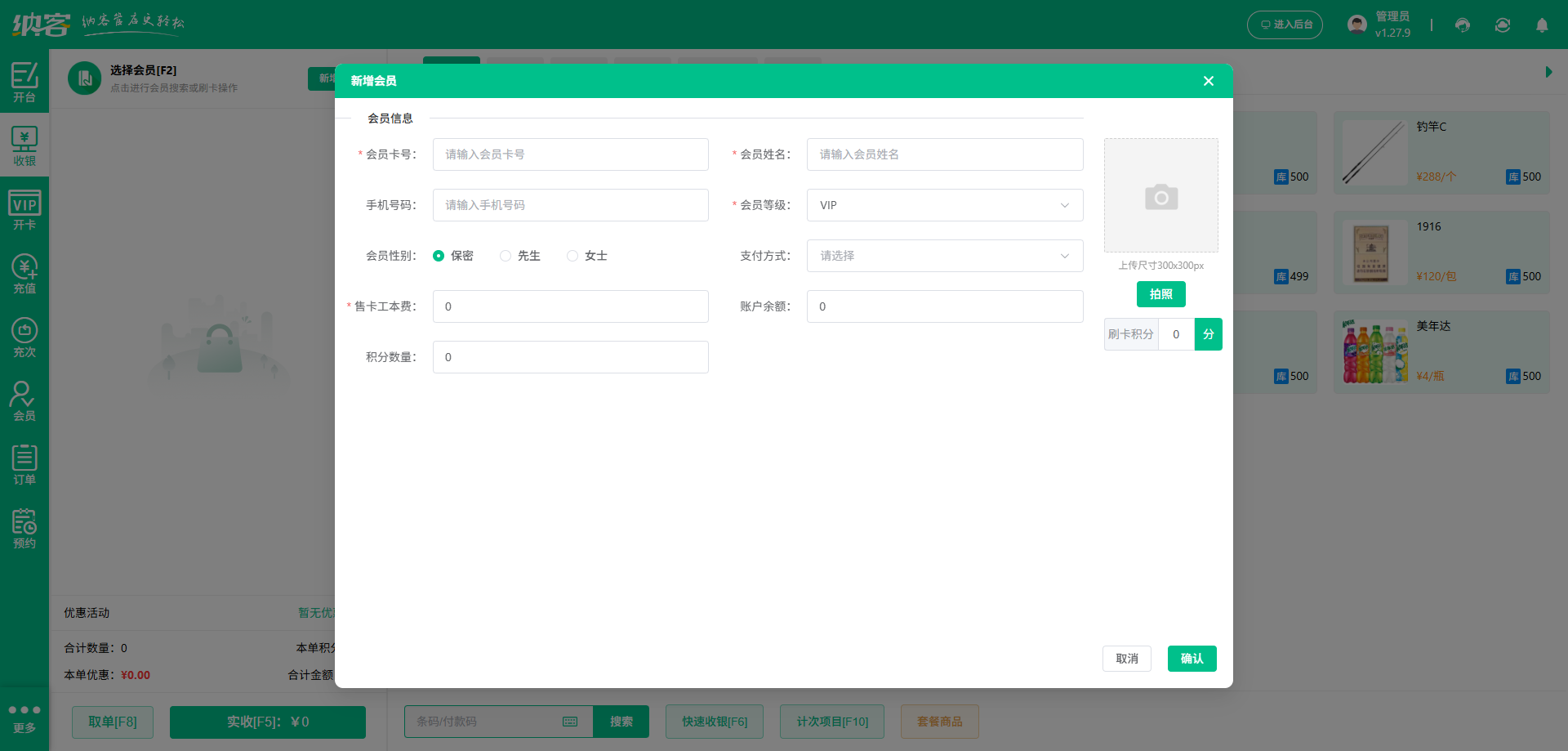Close the 新增会员 dialog

[x=1209, y=81]
